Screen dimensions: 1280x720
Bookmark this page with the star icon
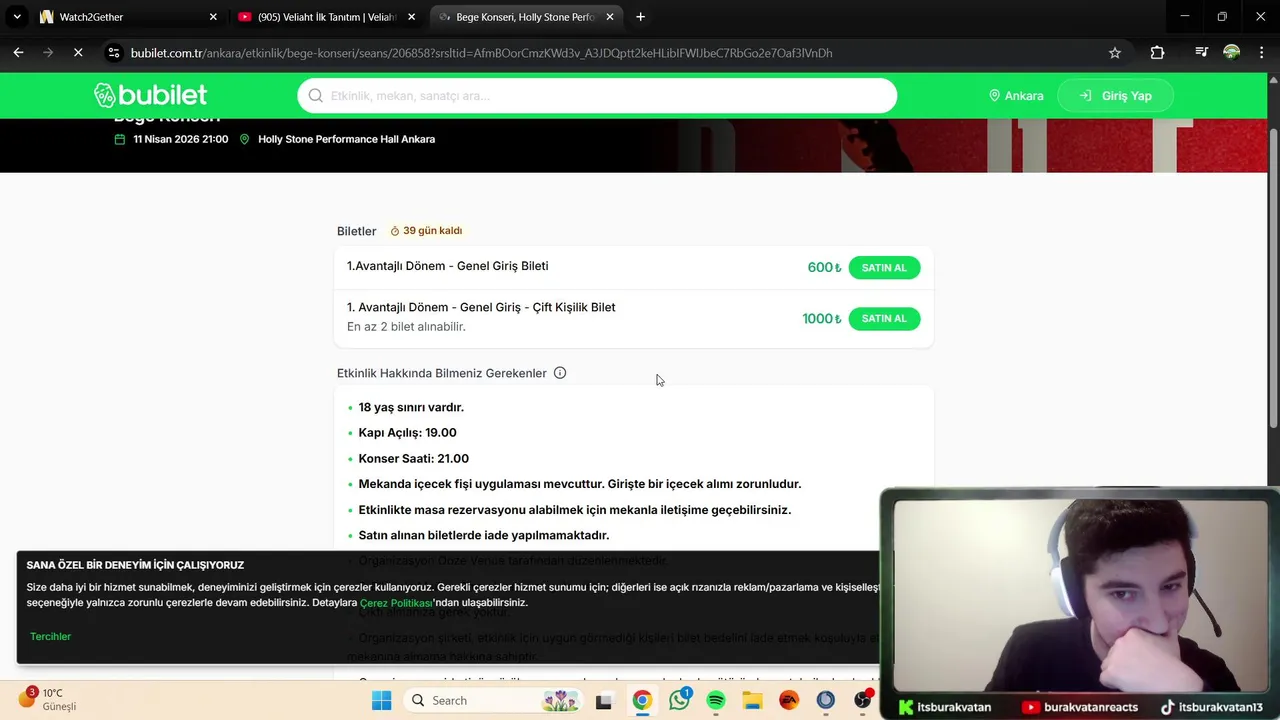(1115, 53)
